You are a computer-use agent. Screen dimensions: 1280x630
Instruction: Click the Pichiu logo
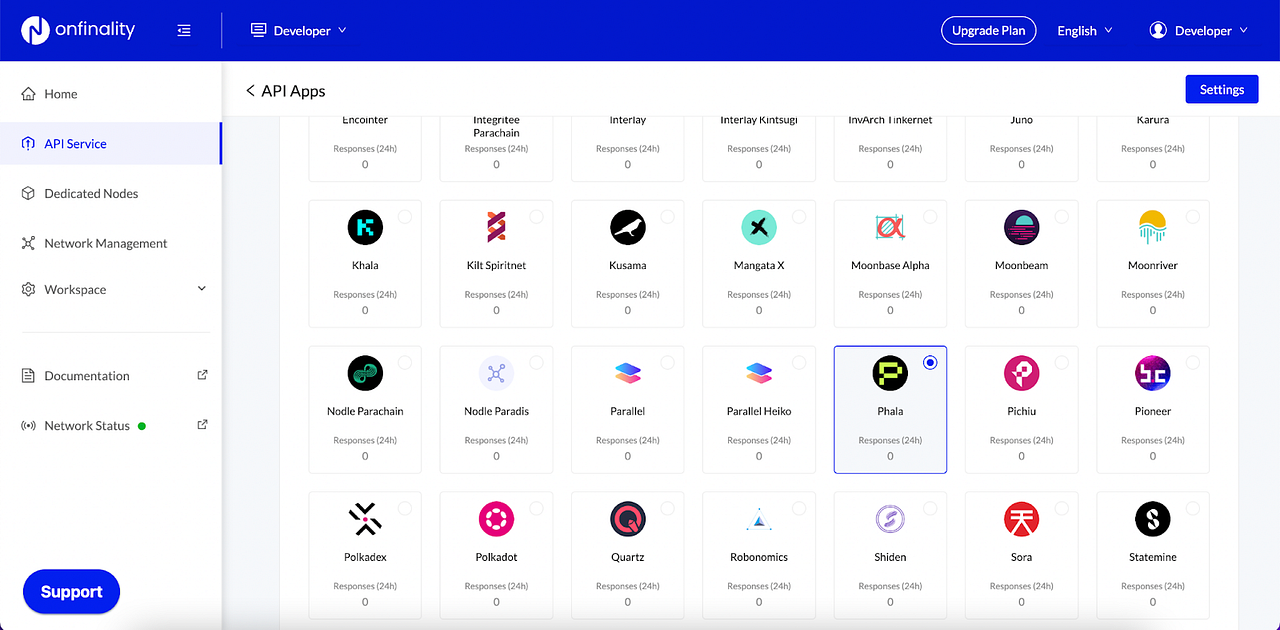click(x=1022, y=374)
